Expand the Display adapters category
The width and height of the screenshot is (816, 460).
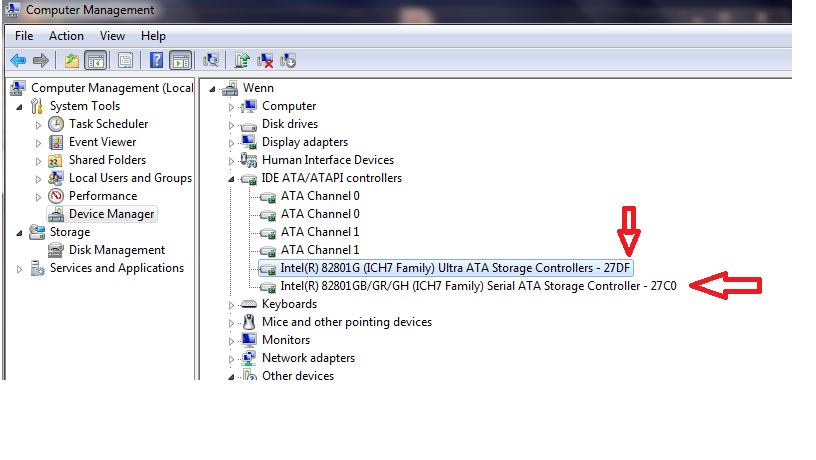tap(231, 143)
